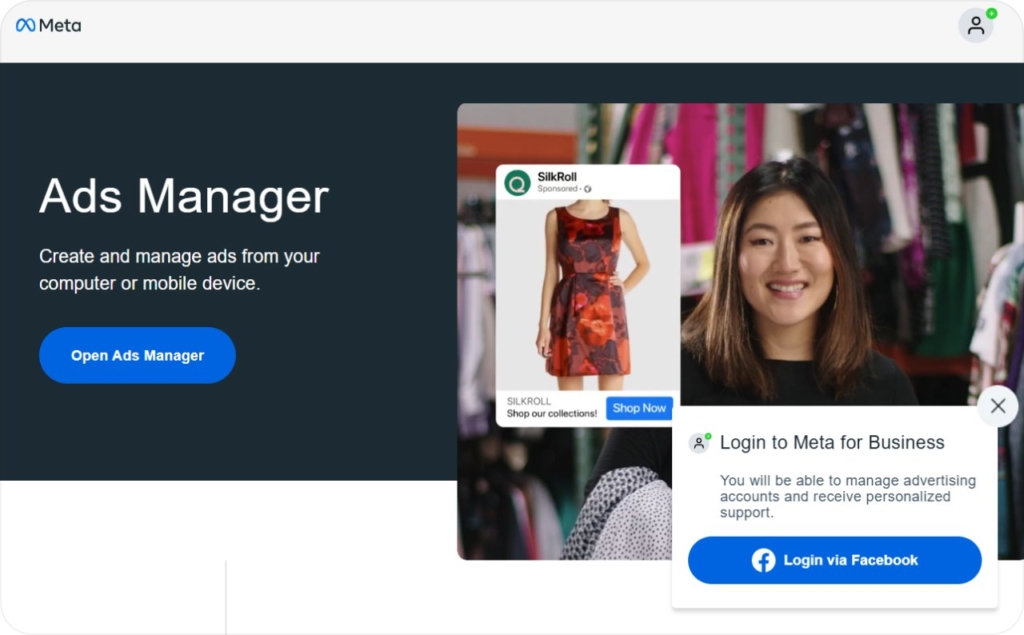Open the user profile icon in header

click(x=976, y=25)
